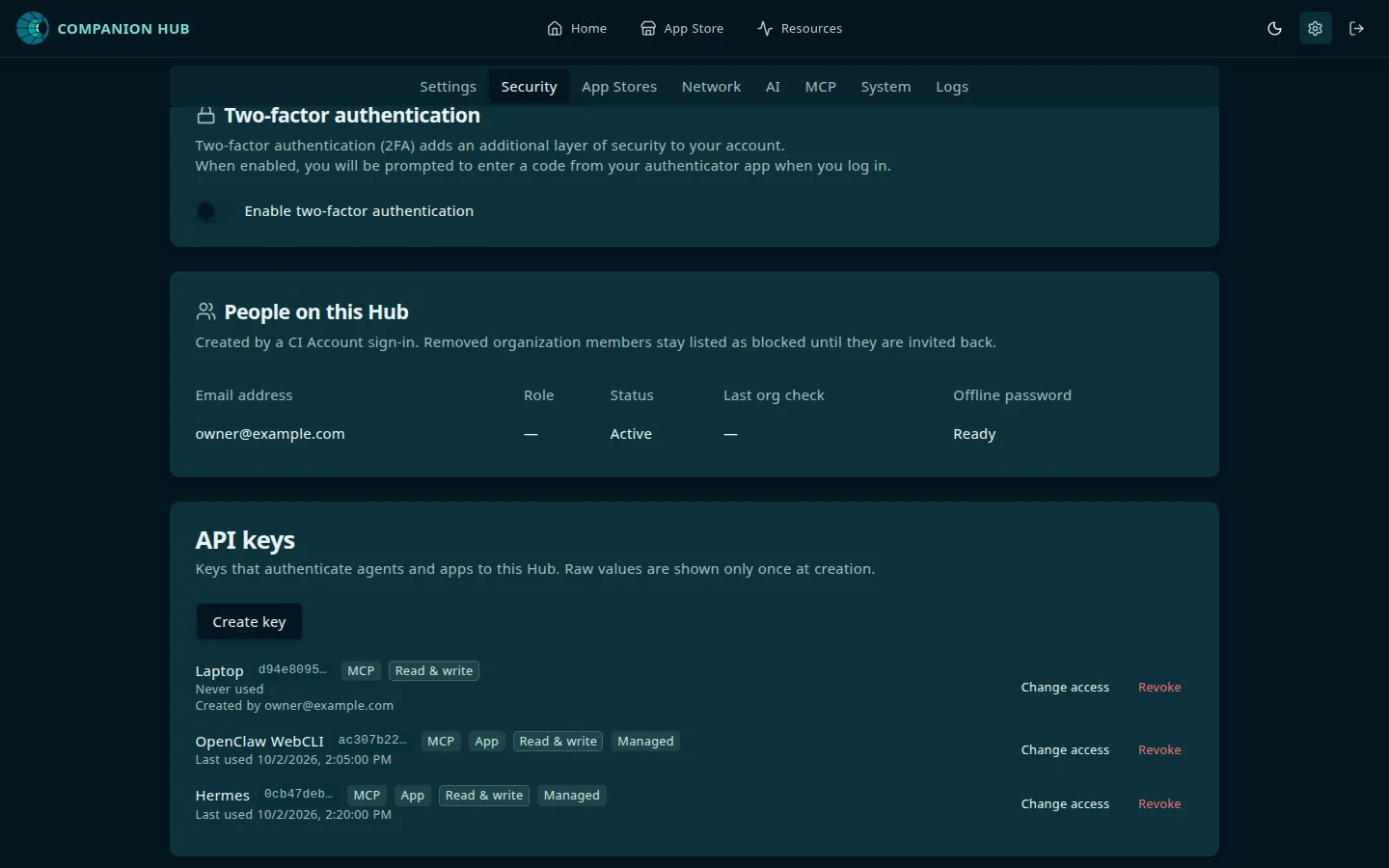Click the App badge on OpenClaw WebCLI row

[487, 742]
